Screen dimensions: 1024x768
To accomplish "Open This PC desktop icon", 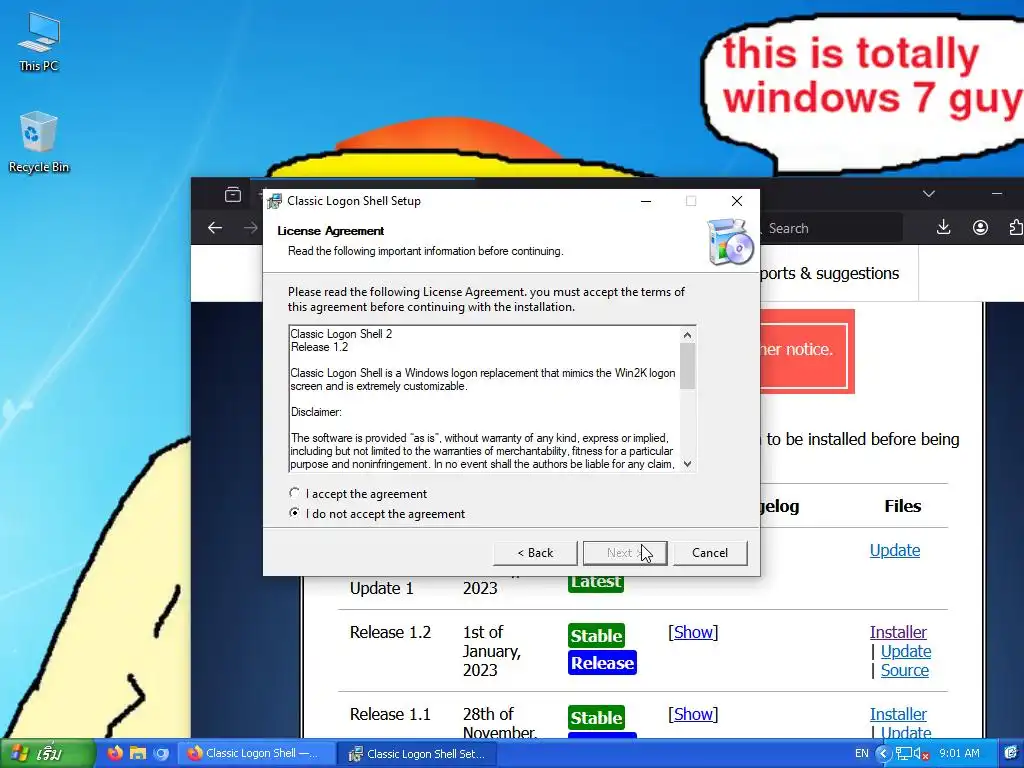I will pos(39,40).
